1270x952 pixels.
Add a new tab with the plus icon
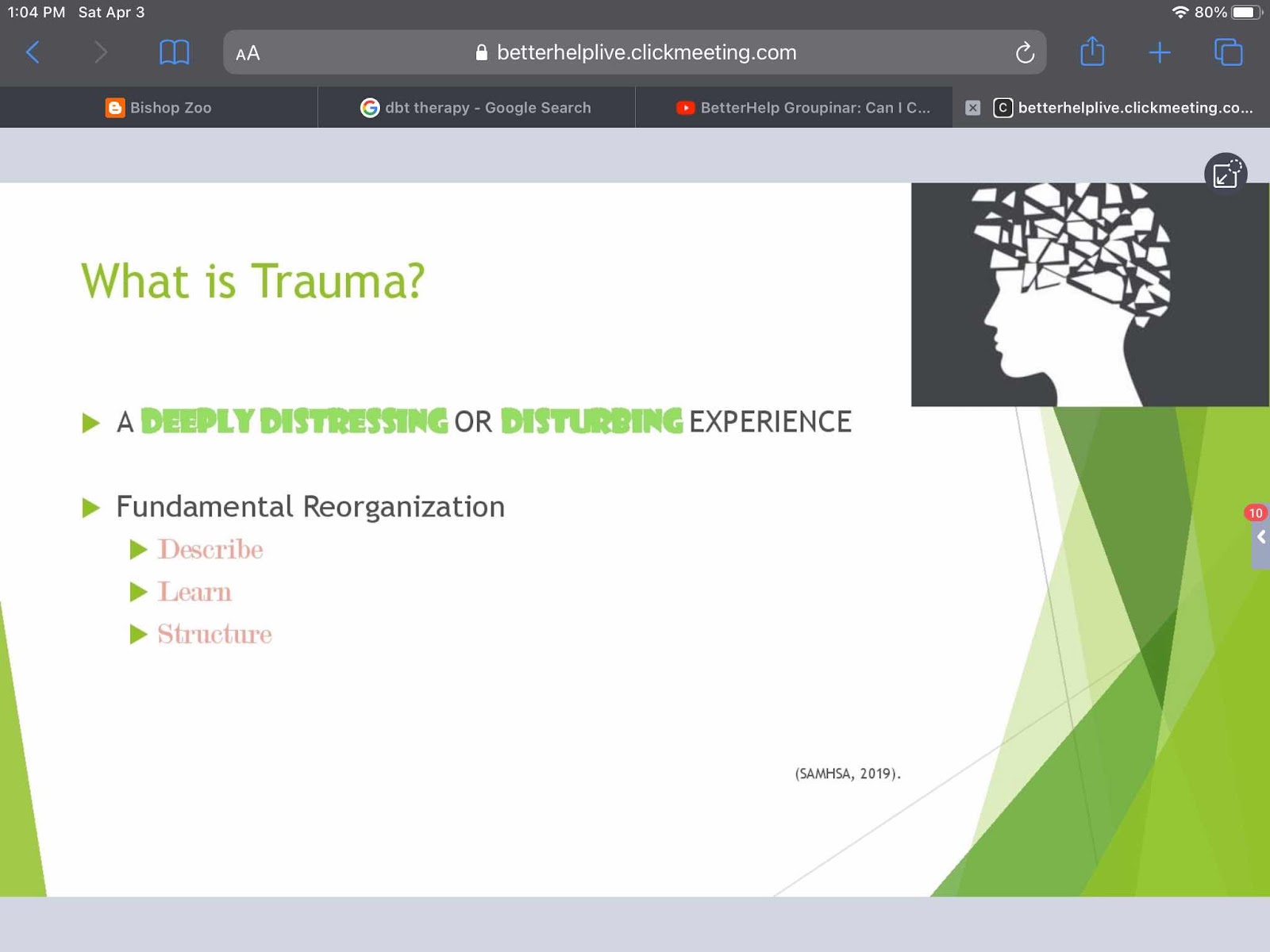tap(1160, 52)
